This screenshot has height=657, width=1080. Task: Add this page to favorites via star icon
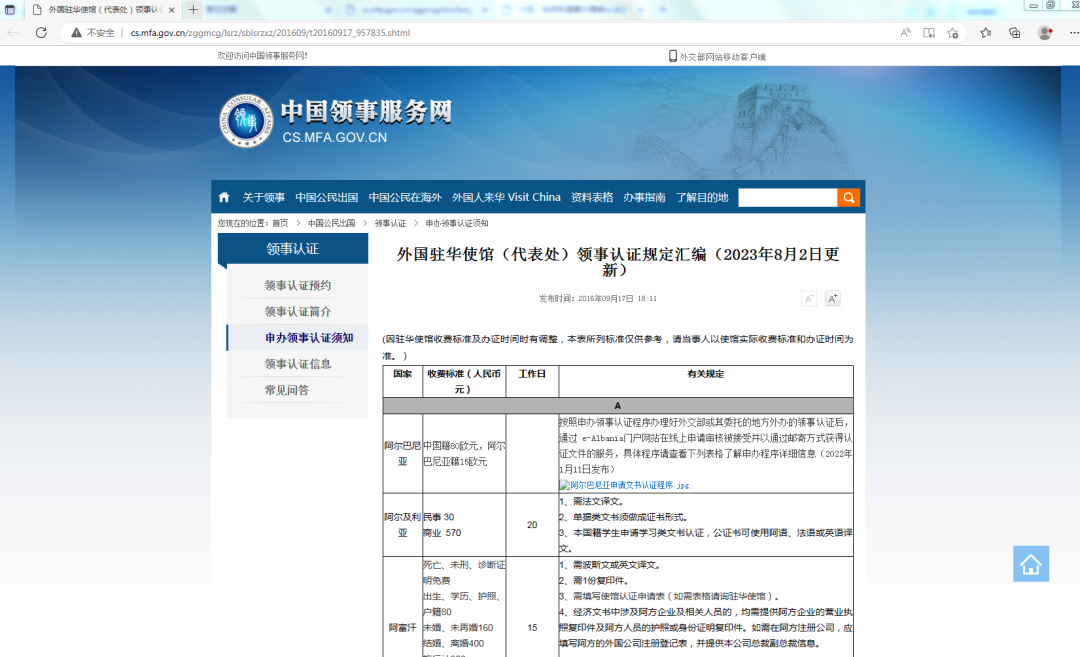pyautogui.click(x=953, y=32)
